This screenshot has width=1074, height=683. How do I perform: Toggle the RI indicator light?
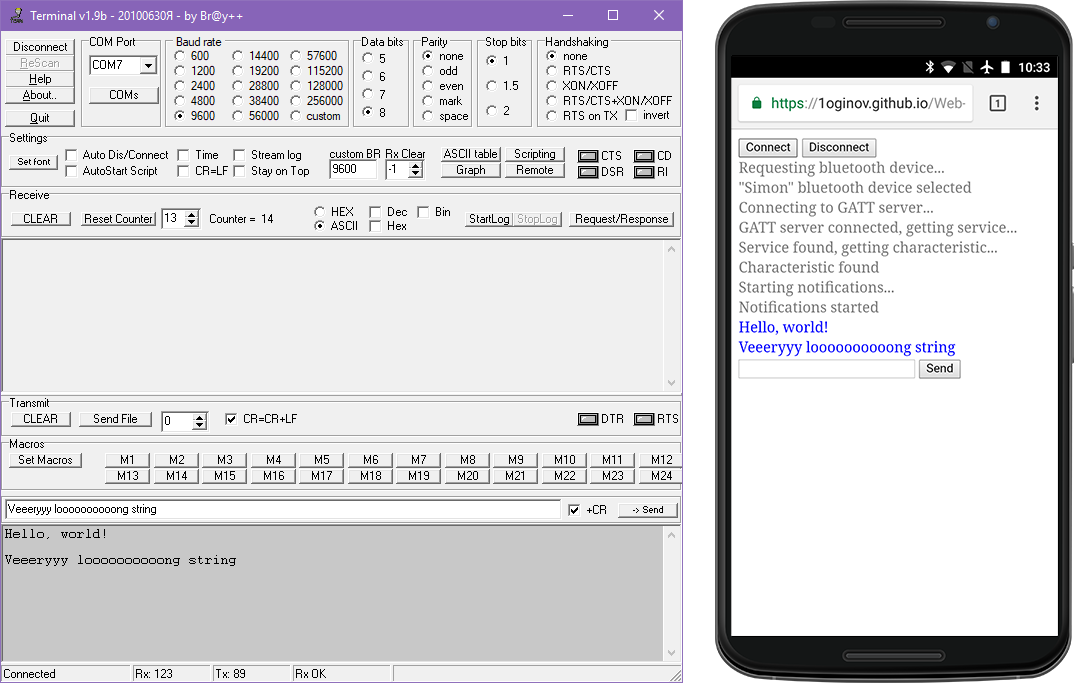tap(644, 172)
